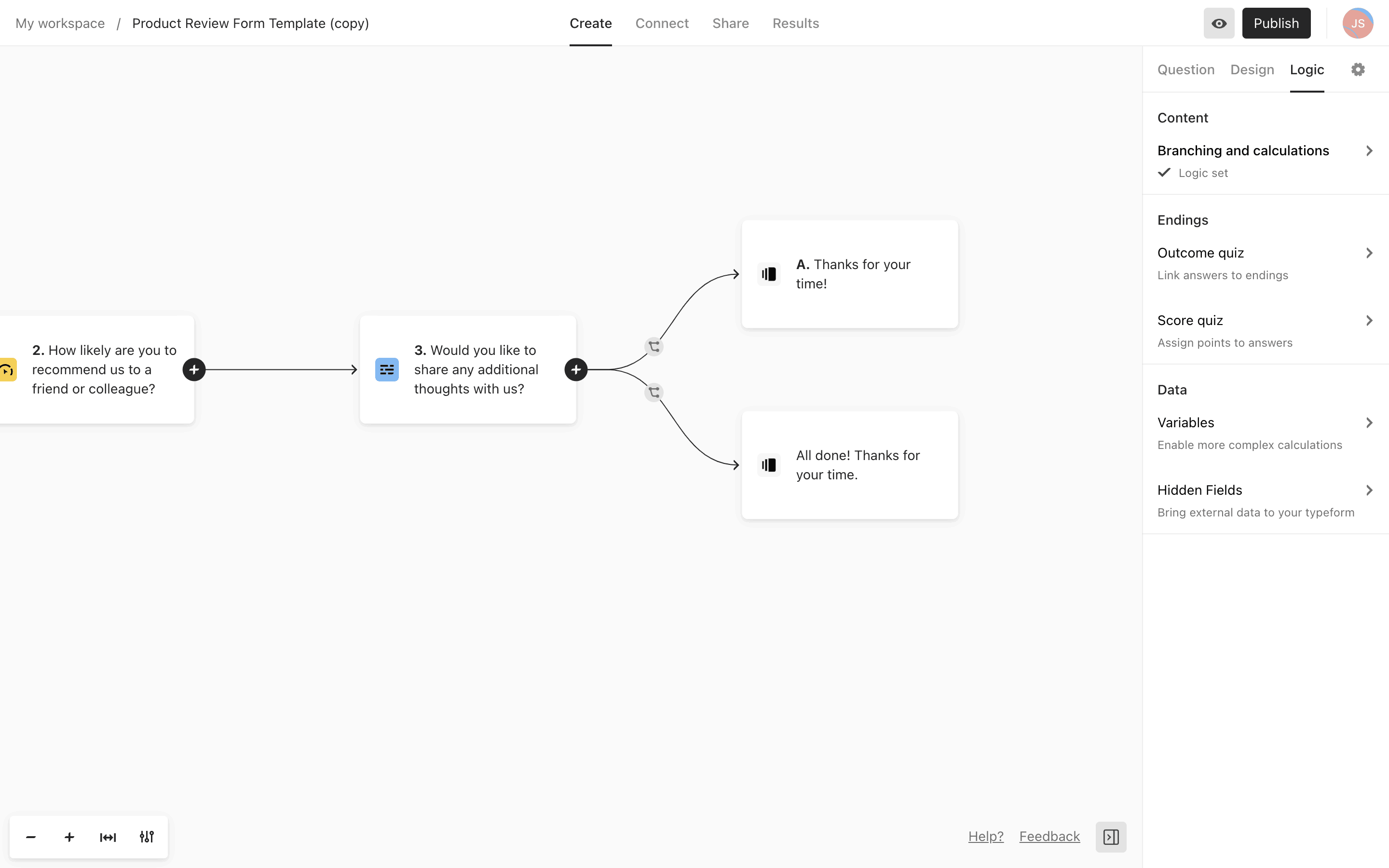This screenshot has width=1389, height=868.
Task: Click the preview eye icon
Action: click(x=1219, y=24)
